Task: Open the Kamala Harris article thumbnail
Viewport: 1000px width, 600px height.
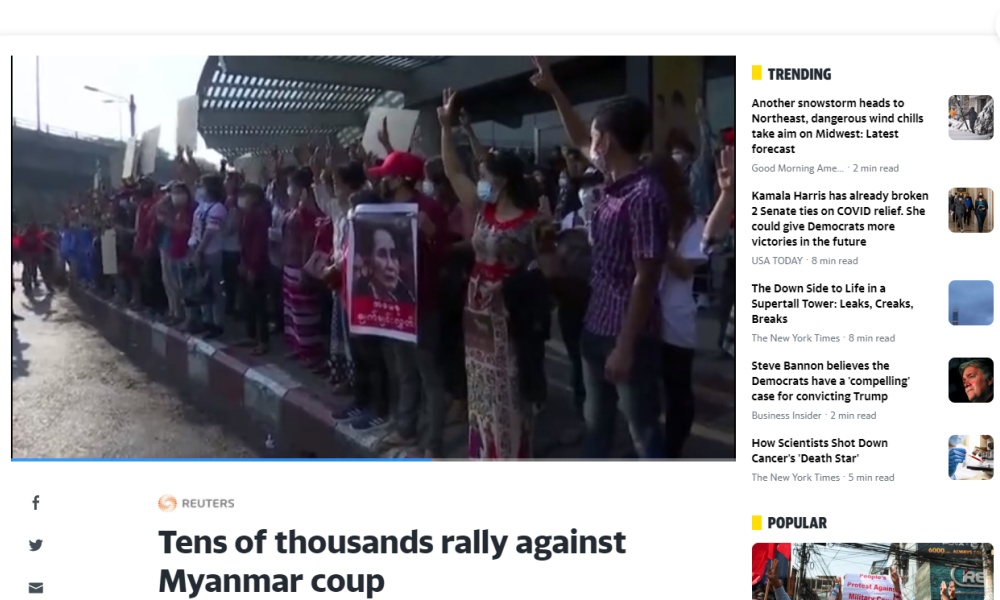Action: click(971, 210)
